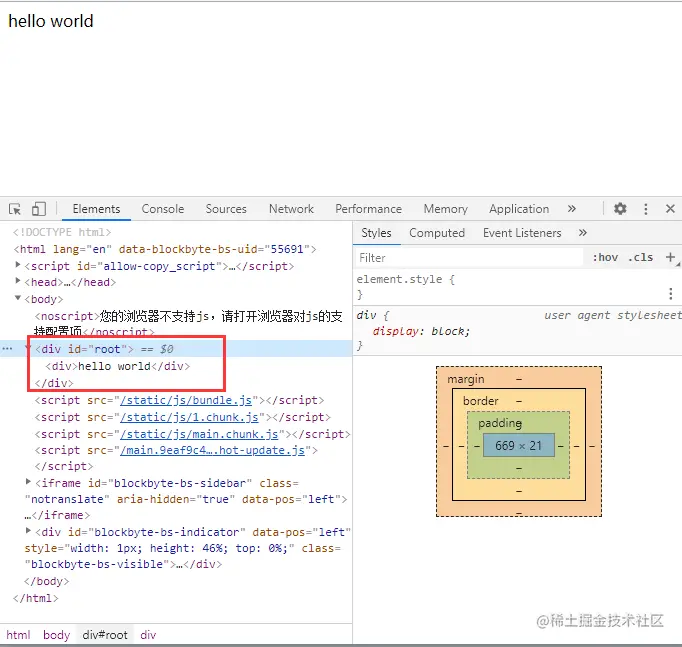Image resolution: width=682 pixels, height=647 pixels.
Task: Toggle the device toolbar icon
Action: [39, 209]
